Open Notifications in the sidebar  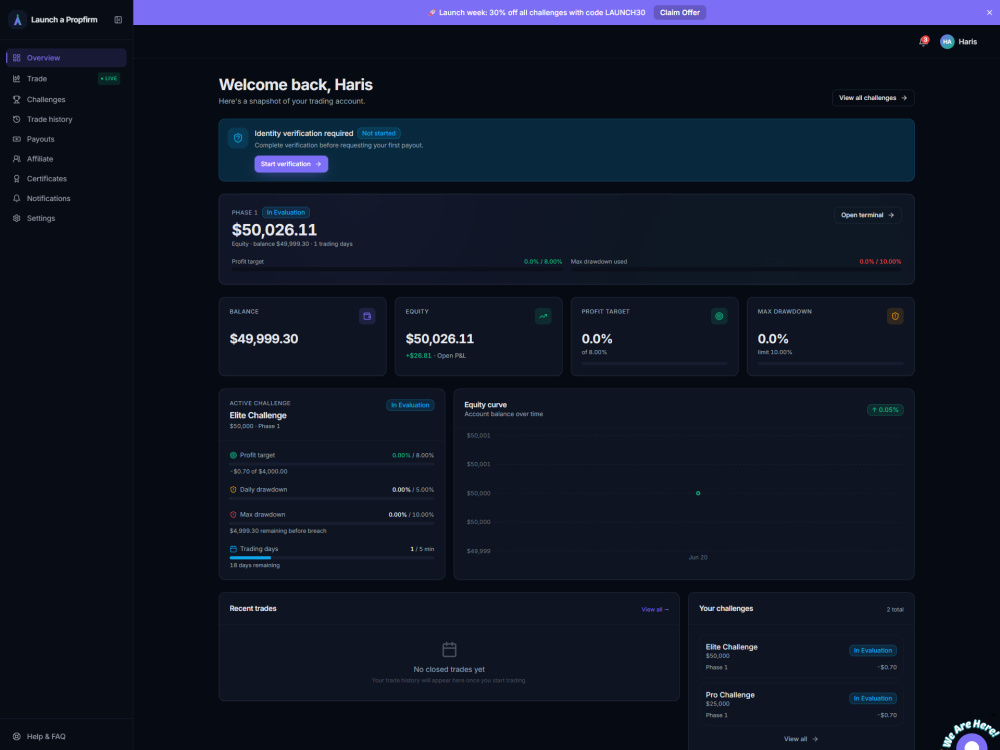tap(66, 198)
